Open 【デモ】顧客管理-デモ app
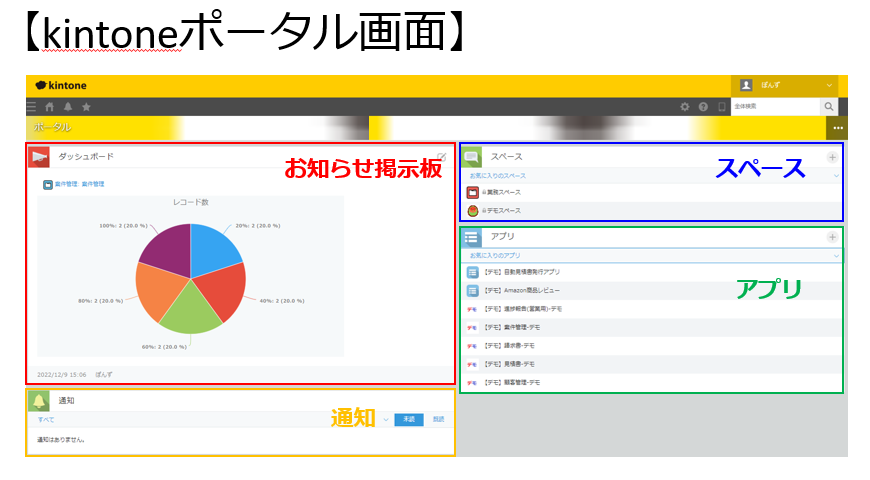 512,382
